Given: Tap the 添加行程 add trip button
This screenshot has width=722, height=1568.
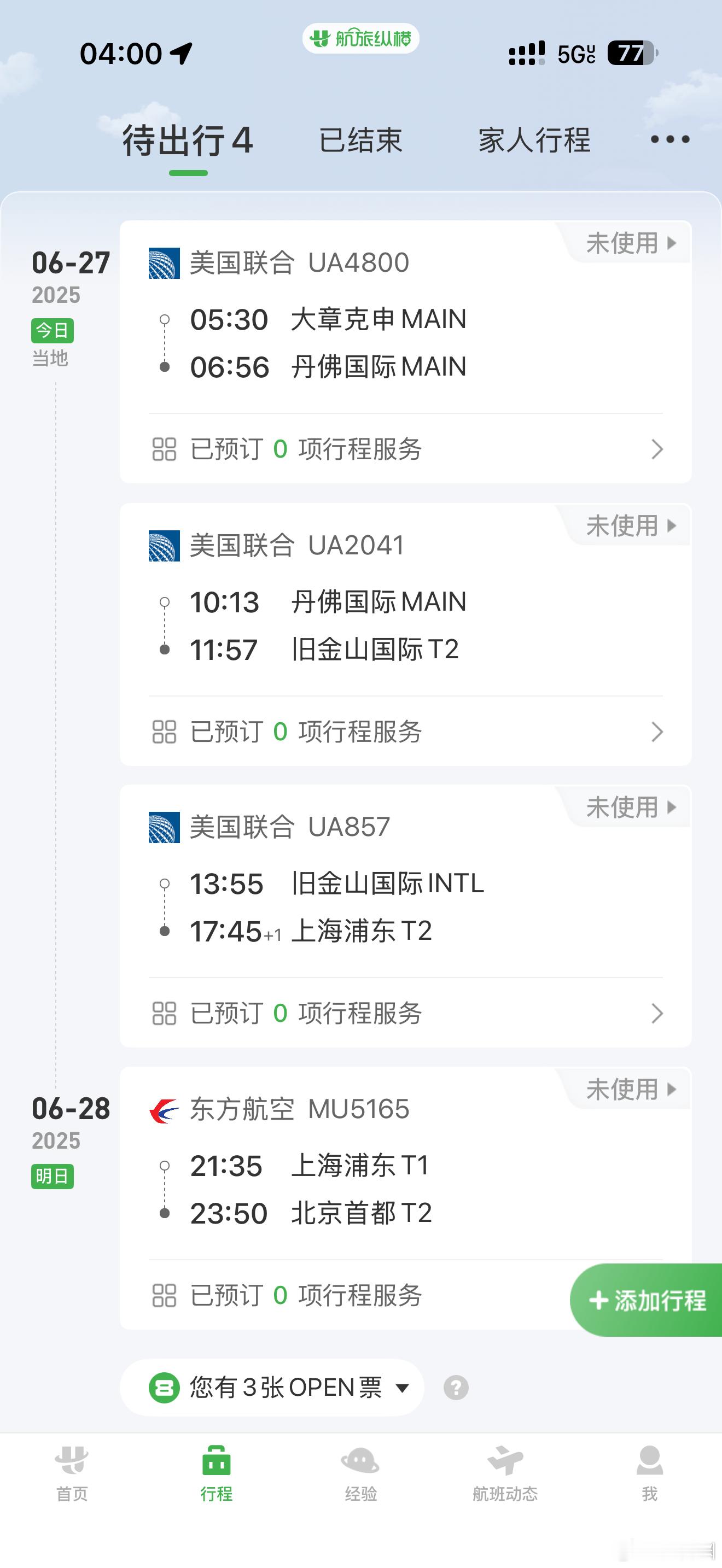Looking at the screenshot, I should 647,1300.
